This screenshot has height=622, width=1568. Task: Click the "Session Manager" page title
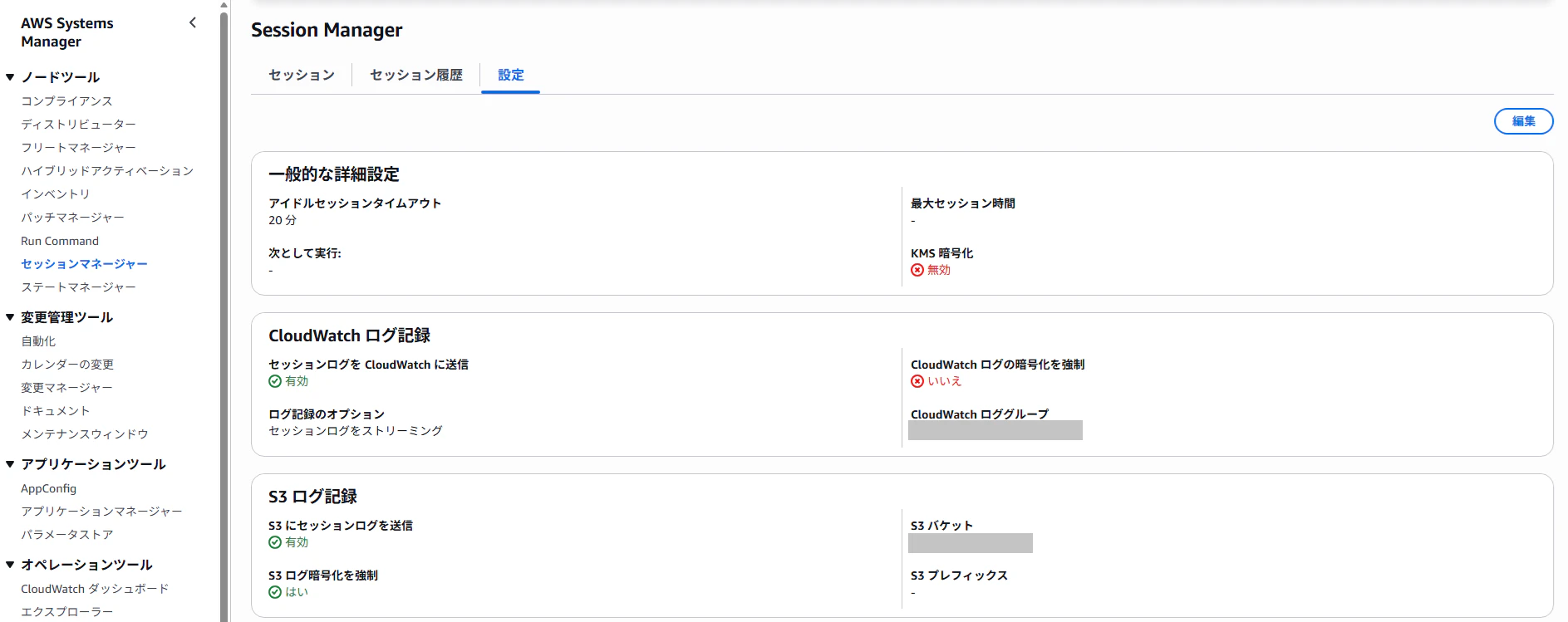[x=327, y=30]
